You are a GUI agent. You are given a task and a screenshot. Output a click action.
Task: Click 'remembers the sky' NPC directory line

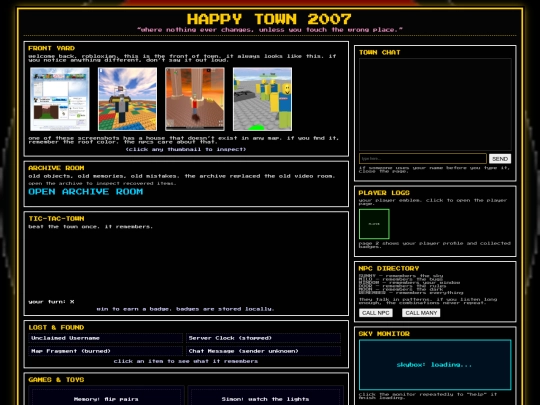401,276
